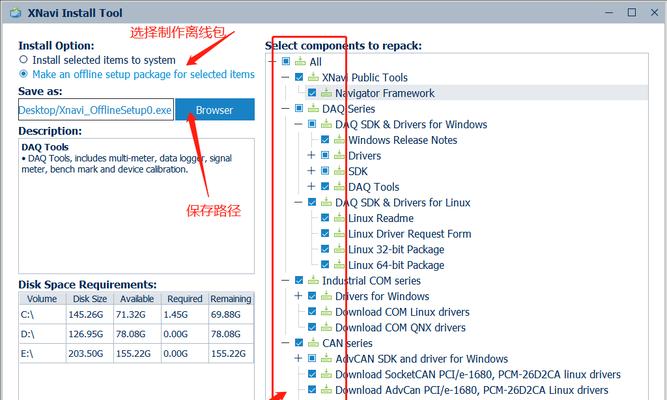667x400 pixels.
Task: Toggle the All components checkbox
Action: click(286, 61)
